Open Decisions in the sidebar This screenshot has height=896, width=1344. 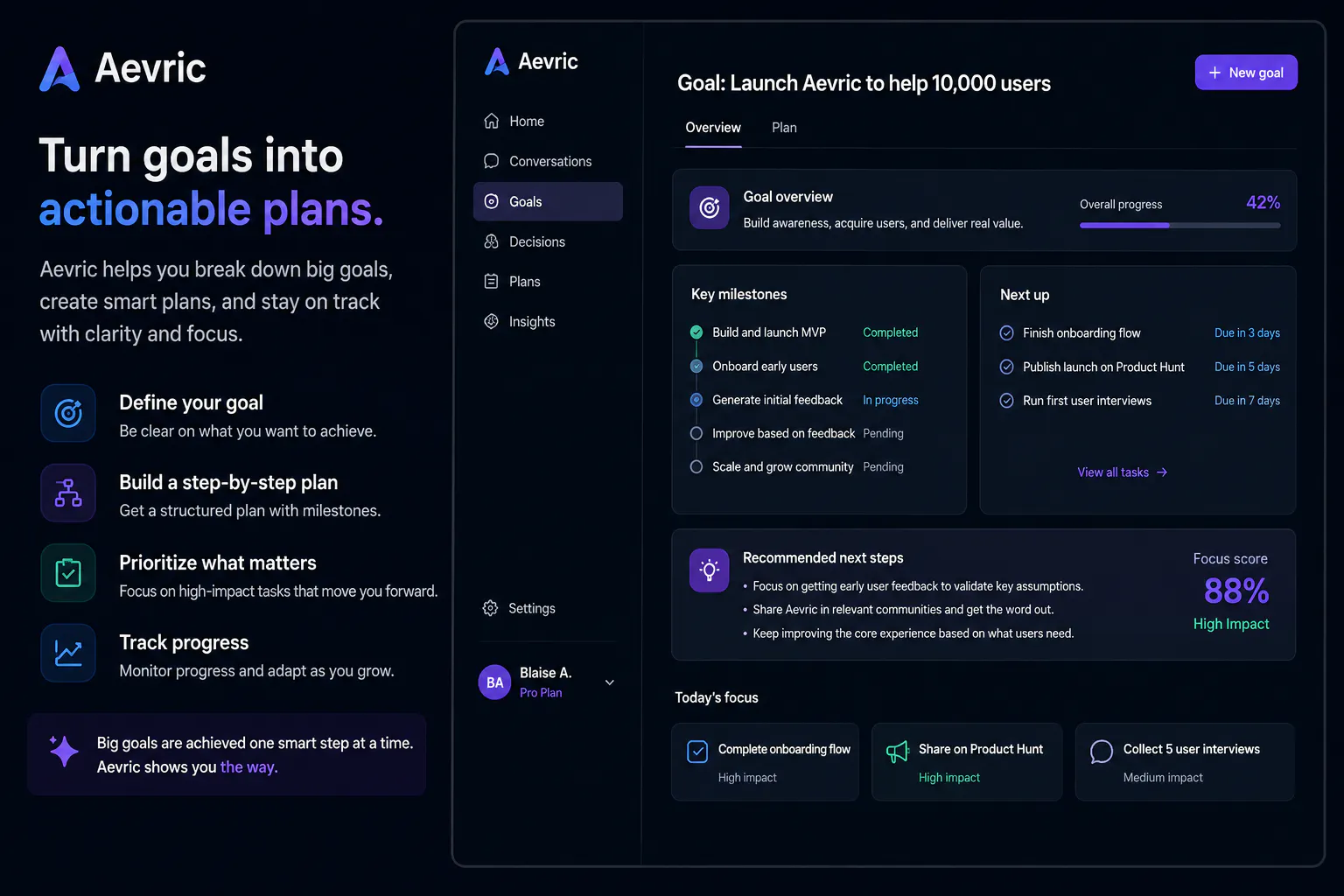(548, 241)
